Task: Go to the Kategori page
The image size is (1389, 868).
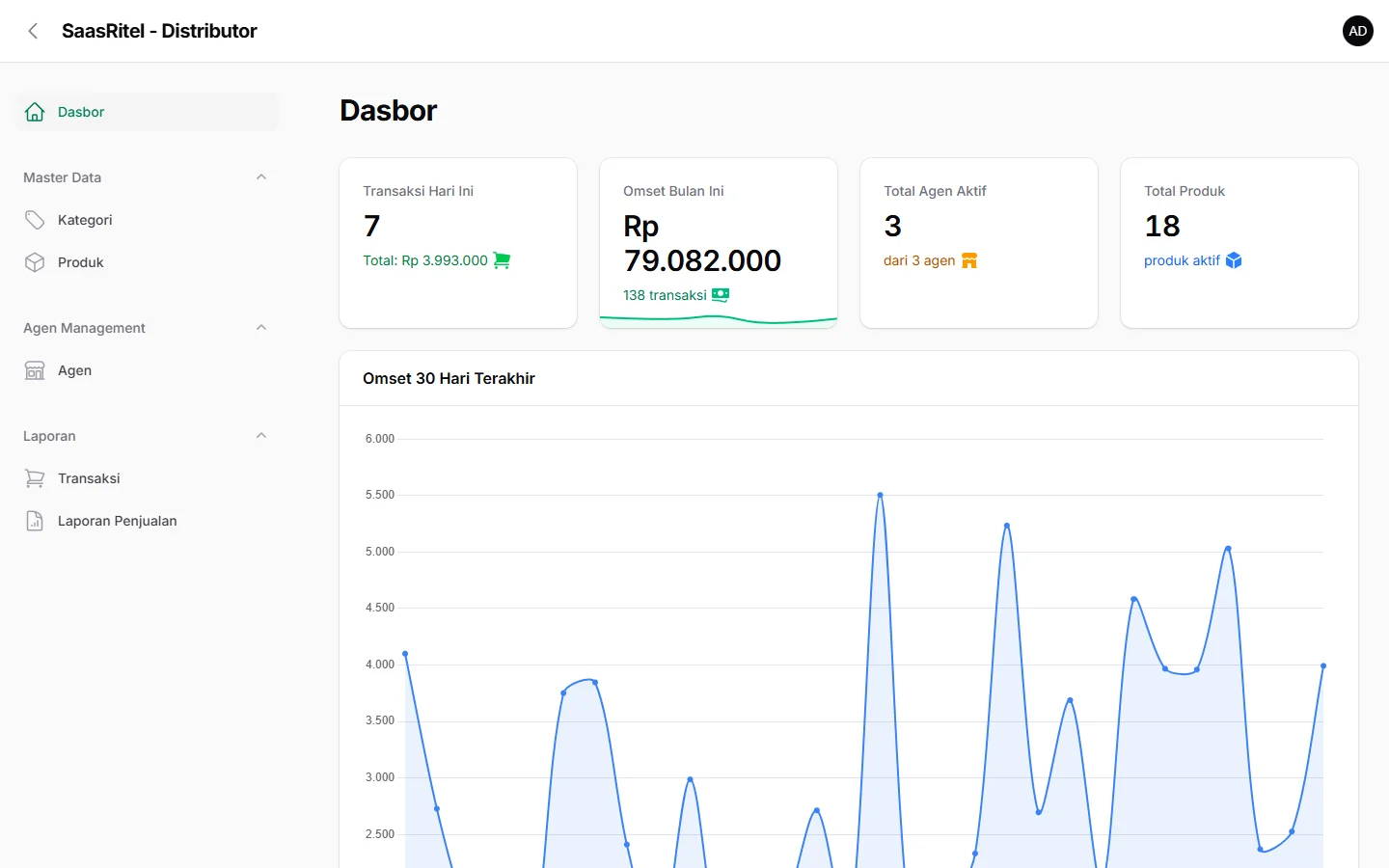Action: tap(147, 220)
